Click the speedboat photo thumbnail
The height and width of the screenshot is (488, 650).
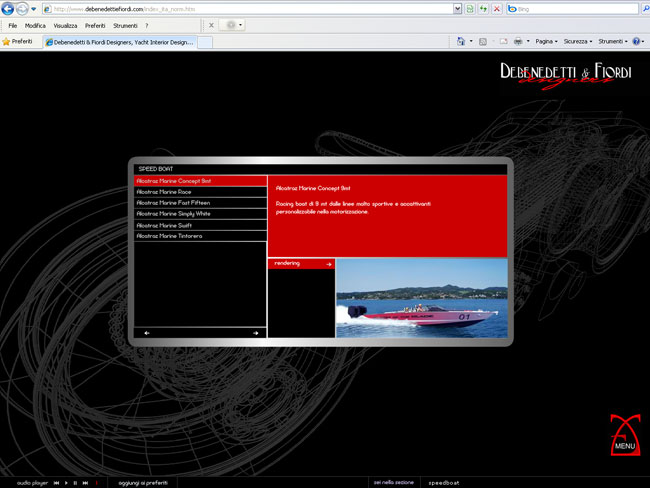pos(421,298)
